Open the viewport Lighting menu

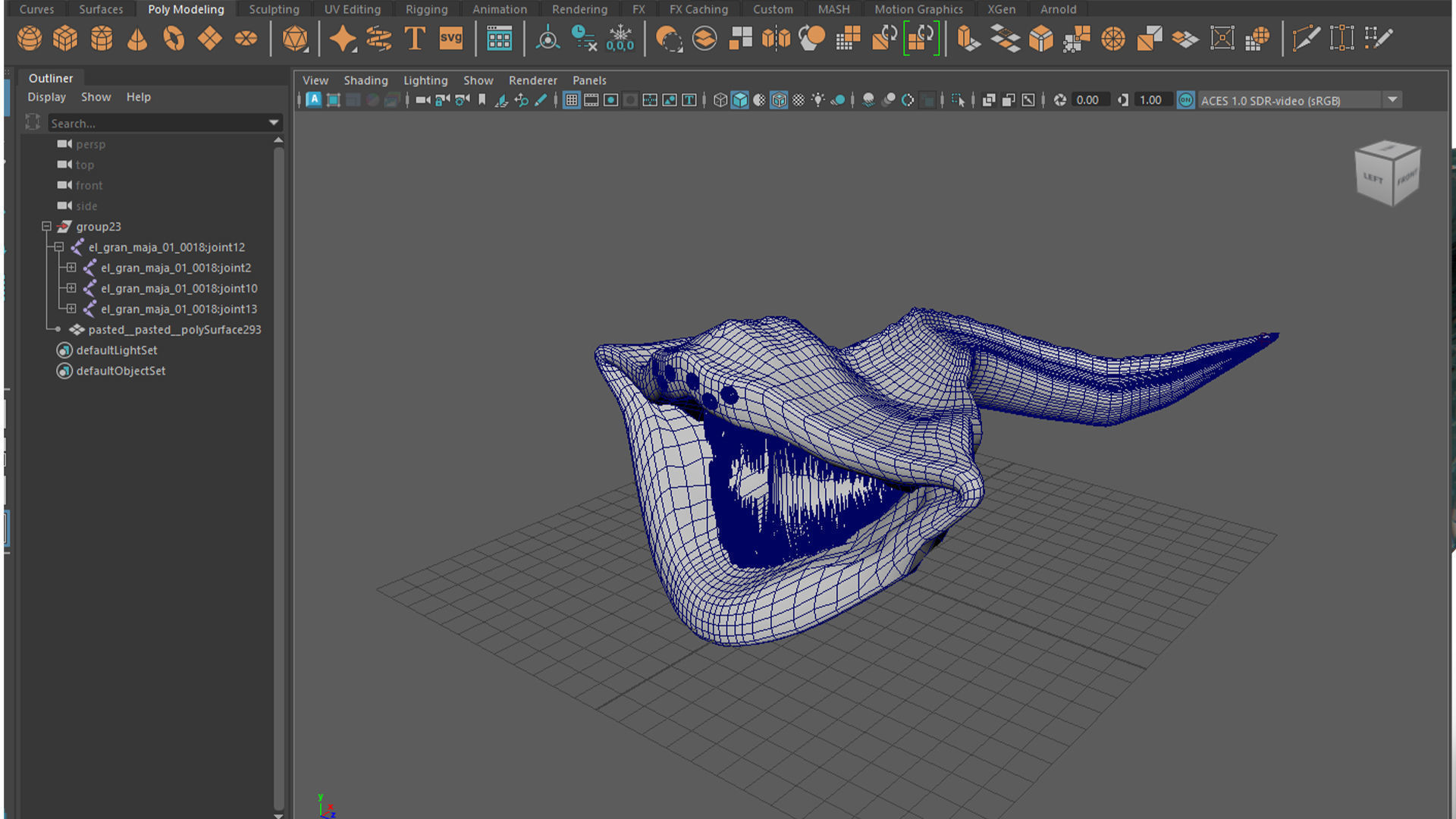(x=425, y=80)
